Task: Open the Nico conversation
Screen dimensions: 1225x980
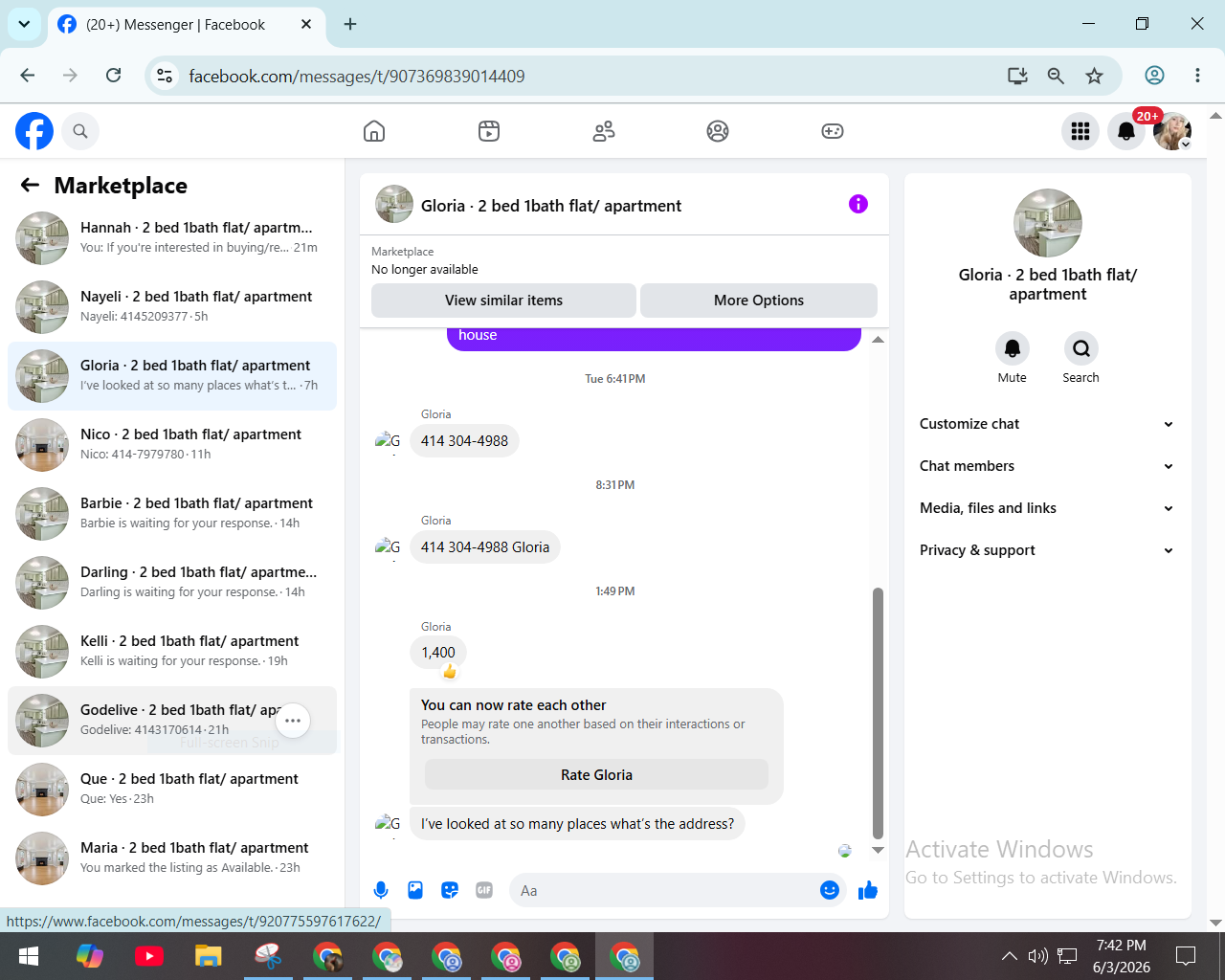Action: point(172,445)
